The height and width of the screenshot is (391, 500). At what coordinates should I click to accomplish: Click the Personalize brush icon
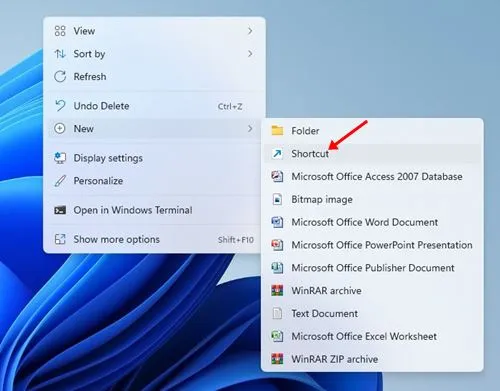60,181
